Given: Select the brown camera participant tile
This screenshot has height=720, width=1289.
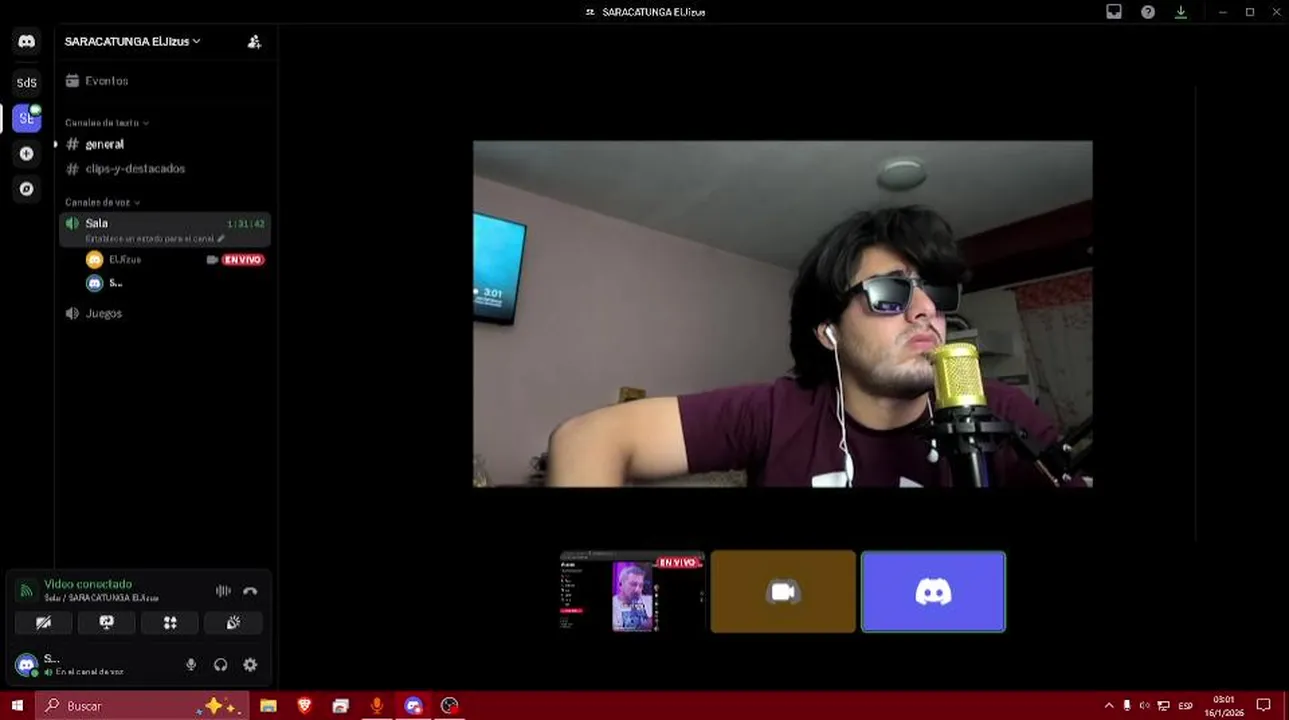Looking at the screenshot, I should click(x=783, y=592).
